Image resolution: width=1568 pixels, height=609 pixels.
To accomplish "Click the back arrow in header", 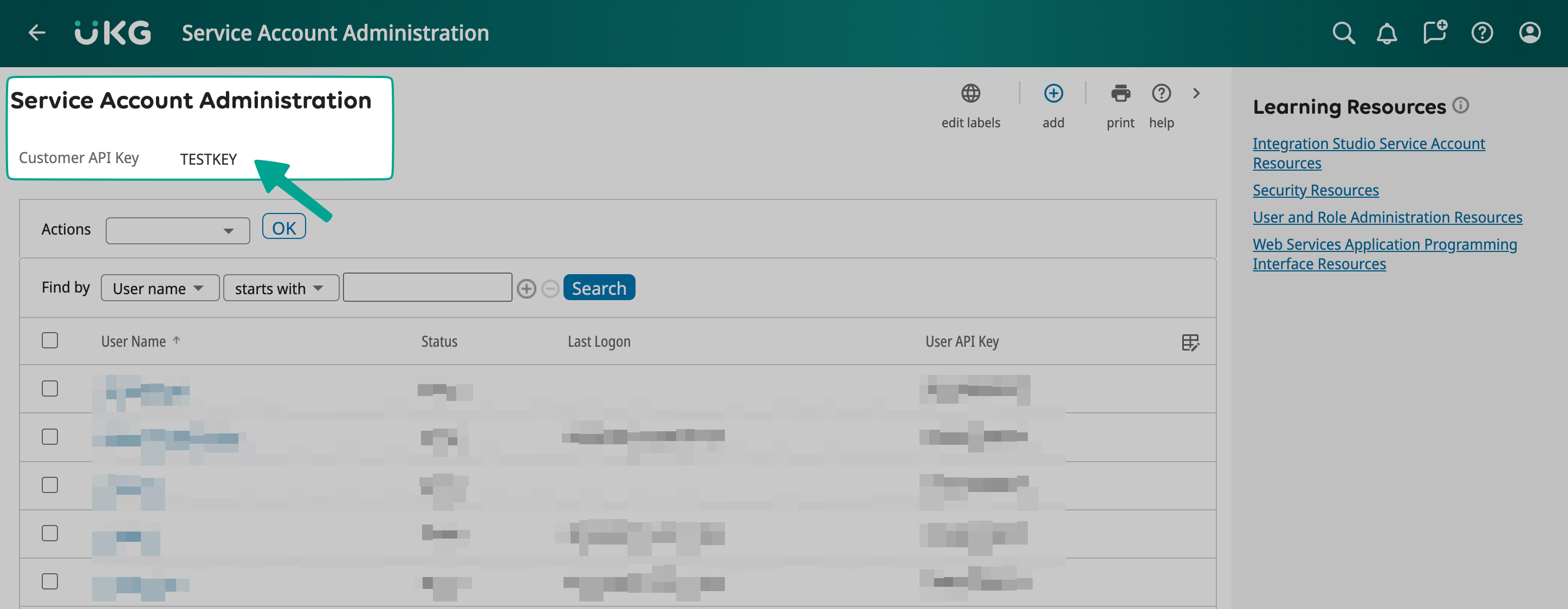I will [x=37, y=33].
